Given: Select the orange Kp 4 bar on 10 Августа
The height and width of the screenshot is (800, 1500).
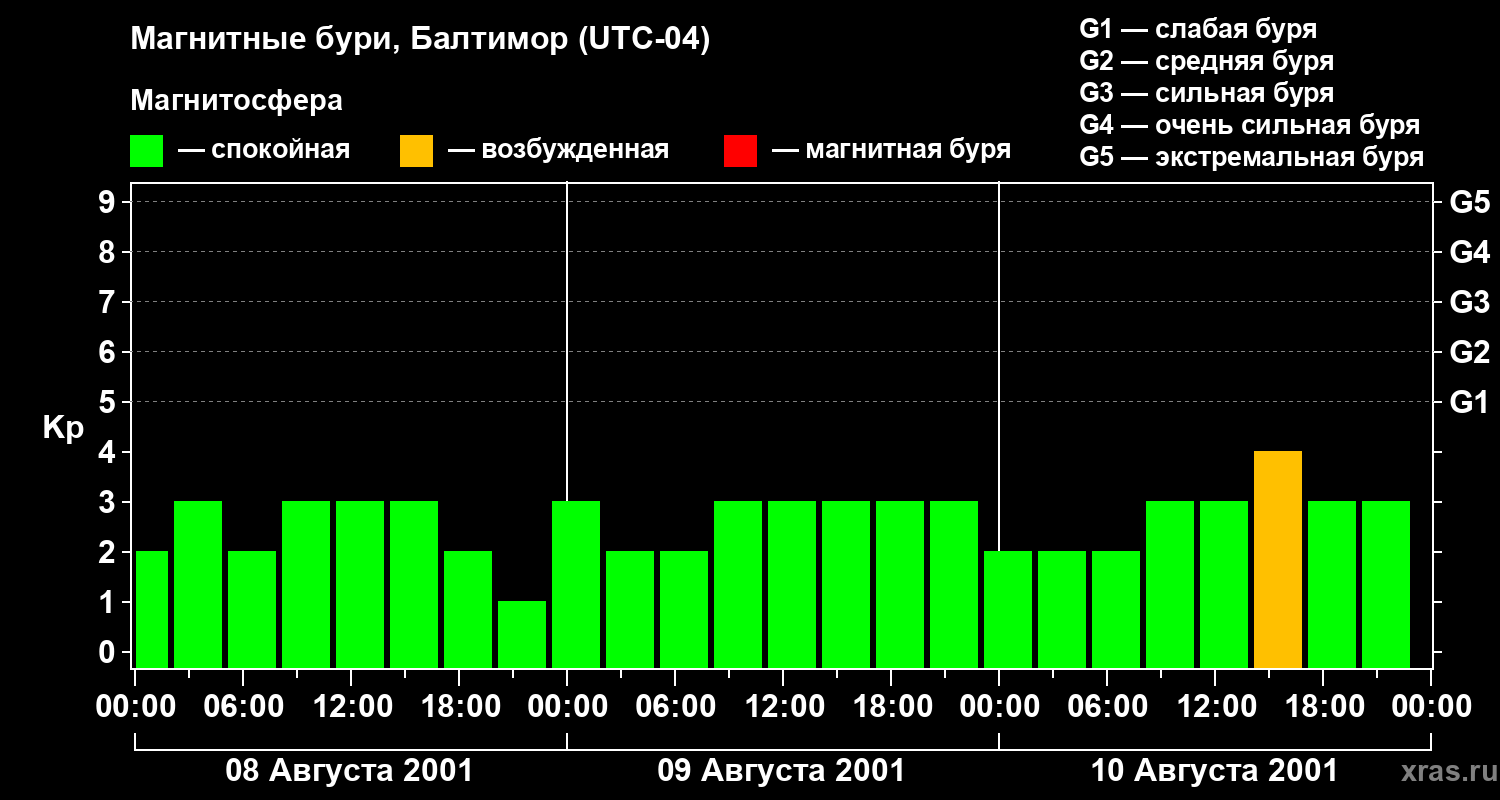Looking at the screenshot, I should 1278,559.
